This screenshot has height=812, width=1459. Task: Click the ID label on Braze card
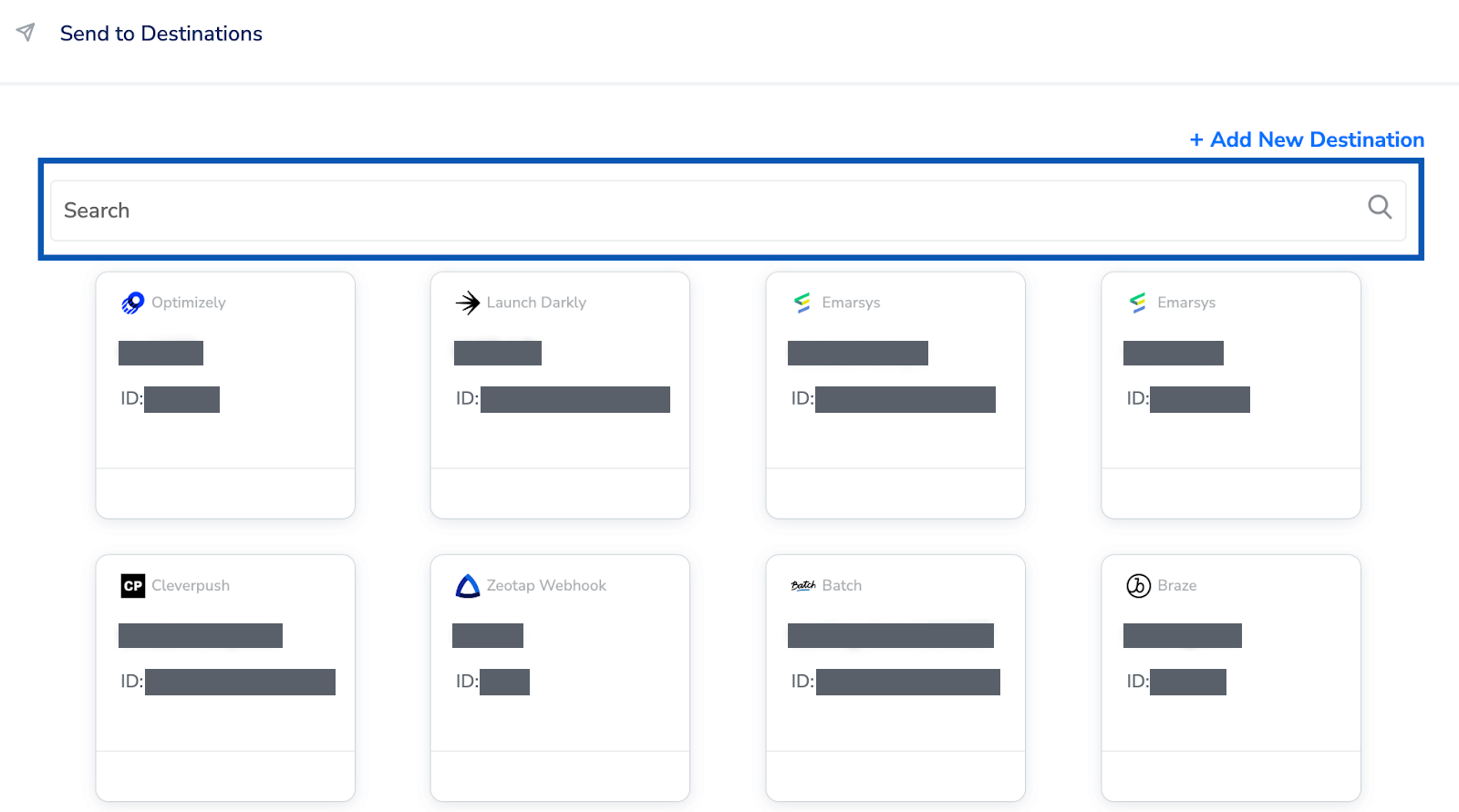click(1138, 681)
